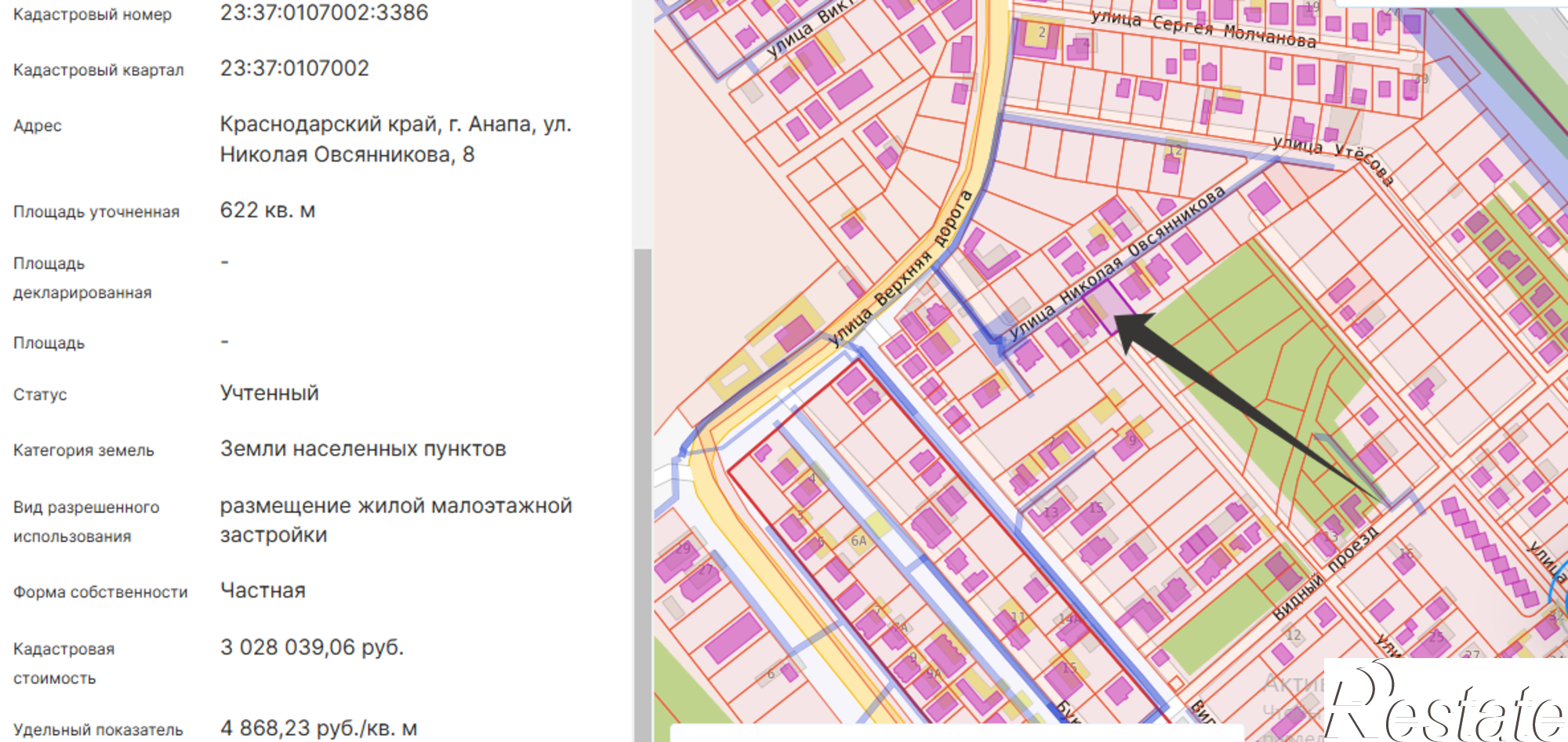Click the label Удельный показатель

click(x=98, y=729)
